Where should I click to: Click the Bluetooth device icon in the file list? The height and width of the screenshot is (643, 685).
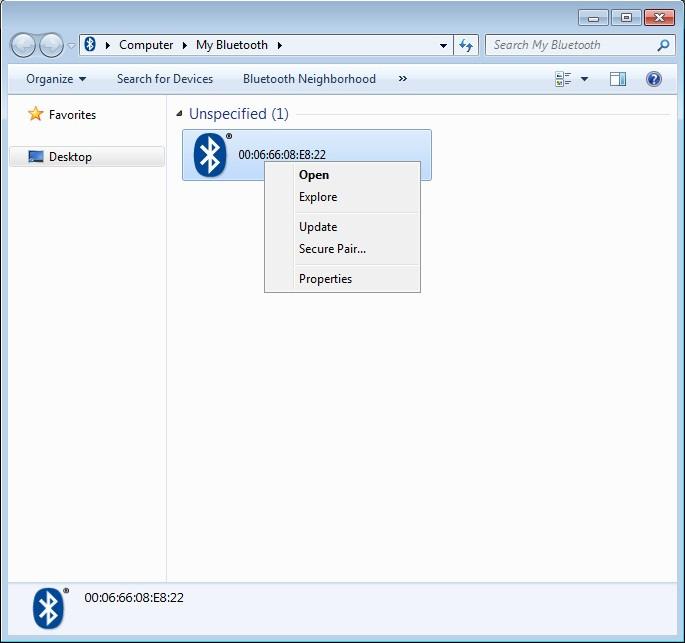point(211,155)
